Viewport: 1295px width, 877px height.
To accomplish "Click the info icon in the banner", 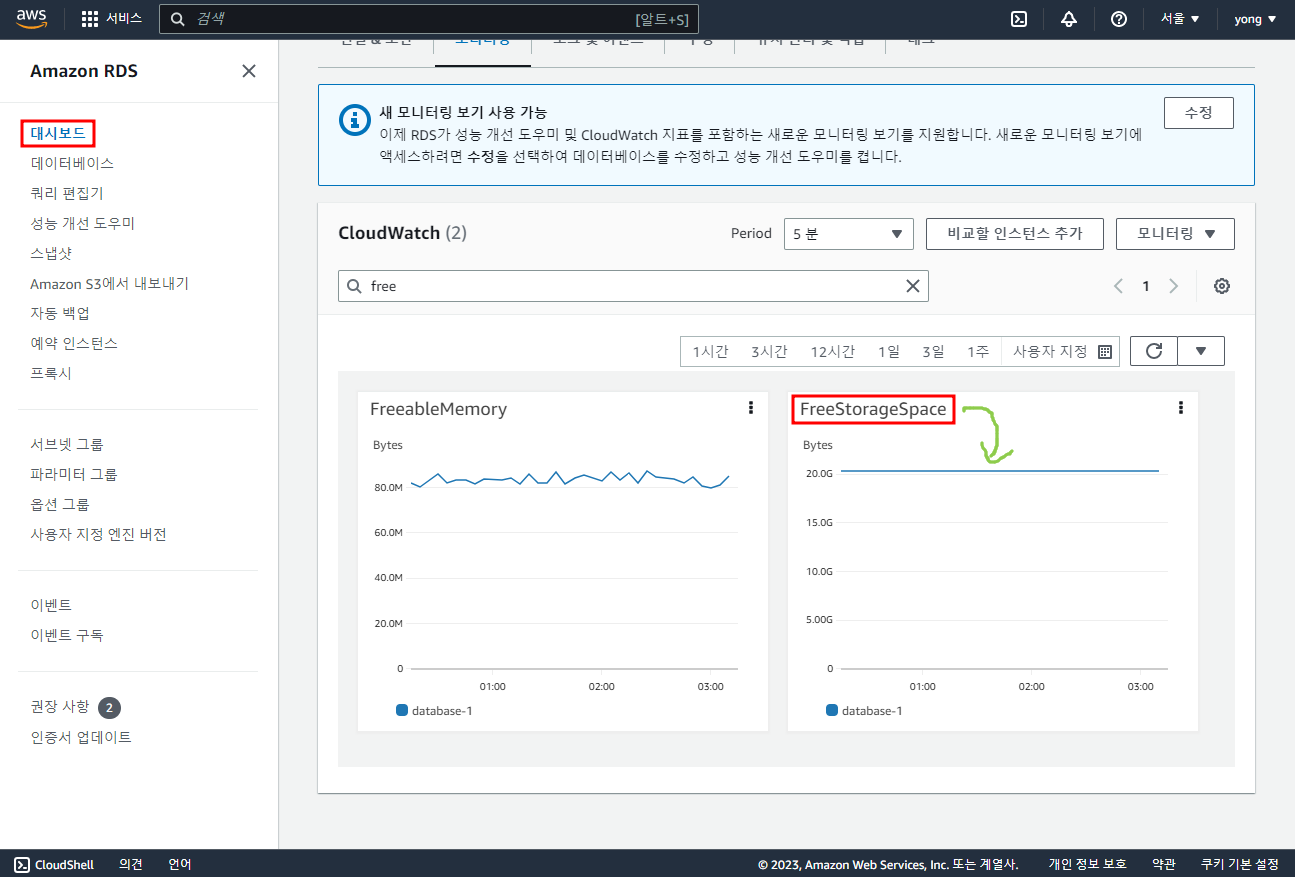I will (354, 120).
